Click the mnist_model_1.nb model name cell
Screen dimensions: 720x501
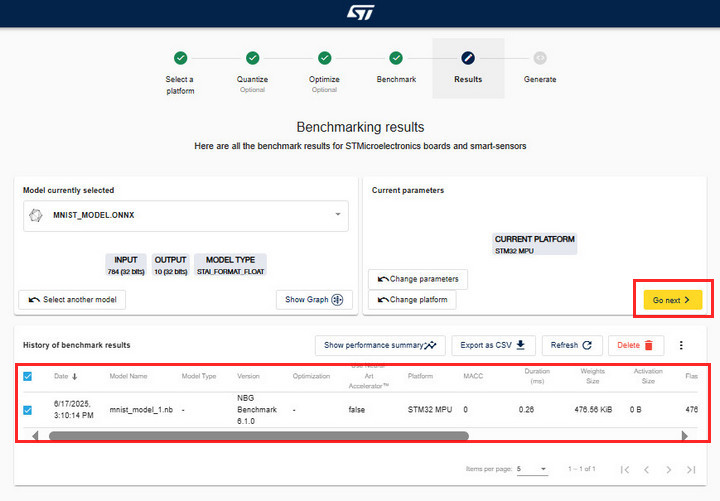[141, 410]
